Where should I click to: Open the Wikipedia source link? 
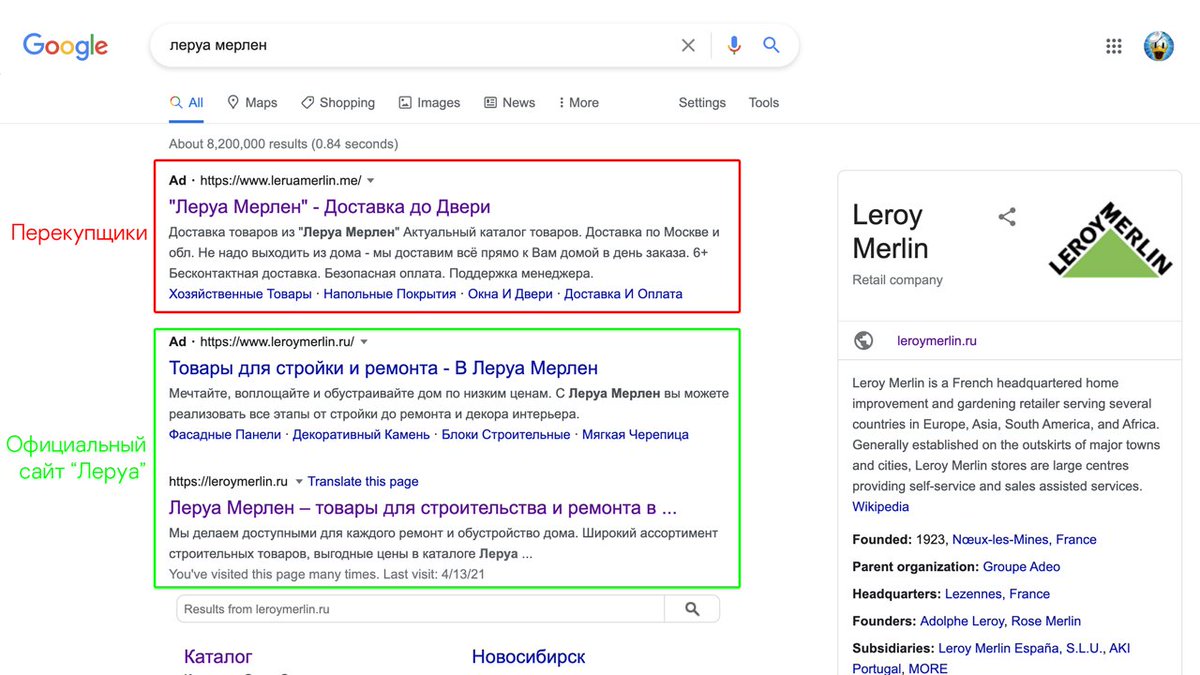[881, 507]
